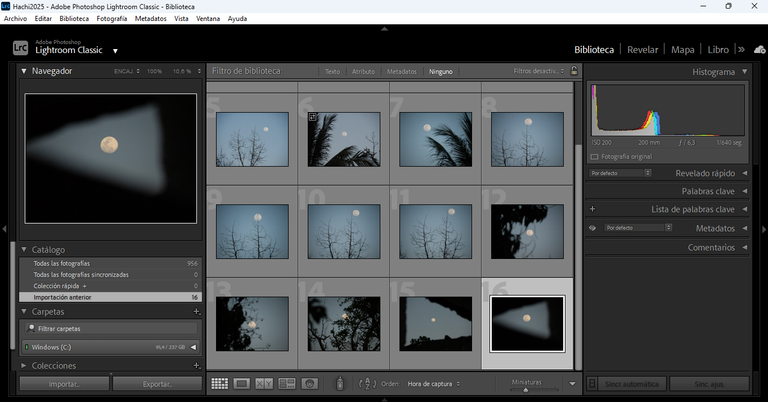Select the Metadatos library filter
Screen dimensions: 768x402
pos(402,71)
